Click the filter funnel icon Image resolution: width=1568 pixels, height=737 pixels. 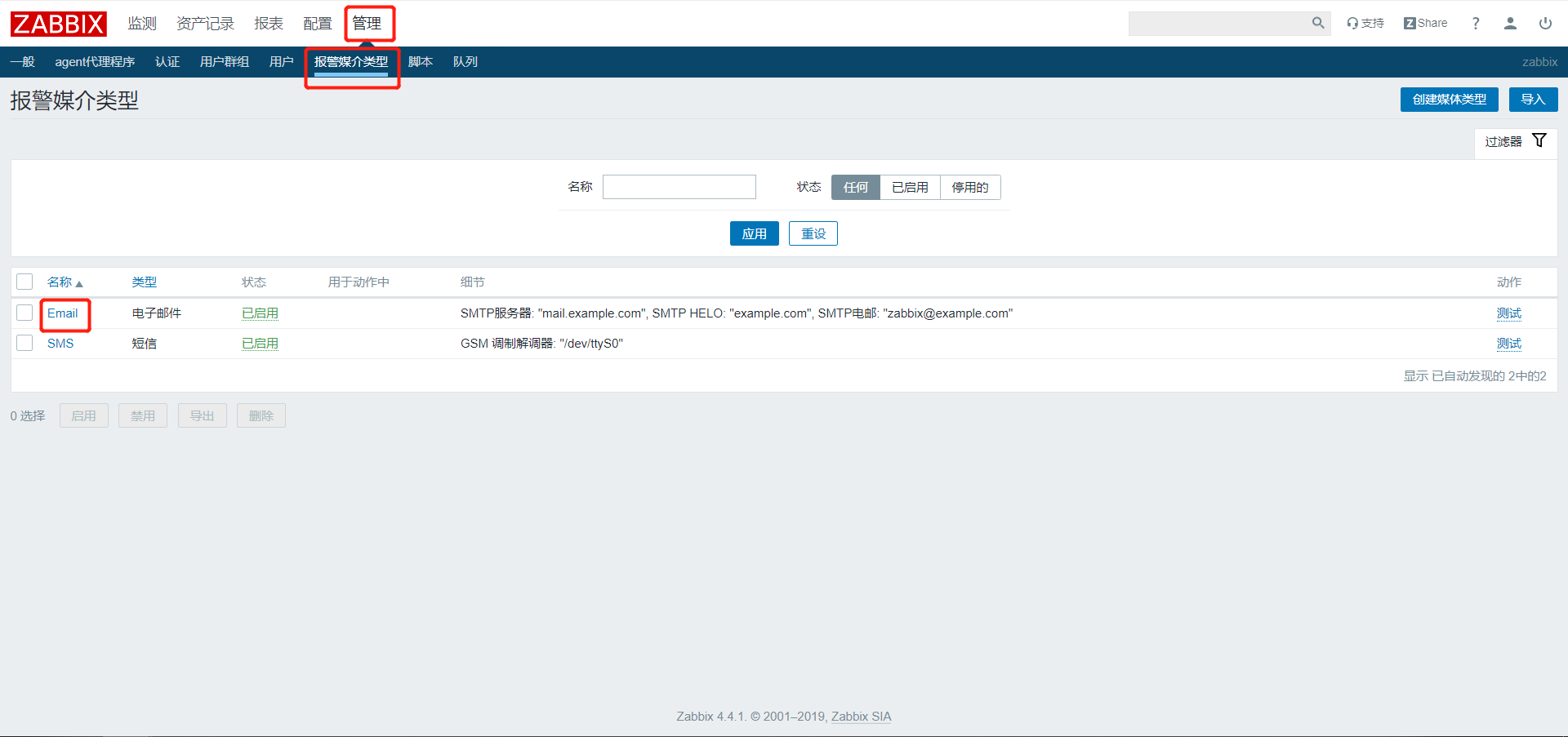[1539, 140]
